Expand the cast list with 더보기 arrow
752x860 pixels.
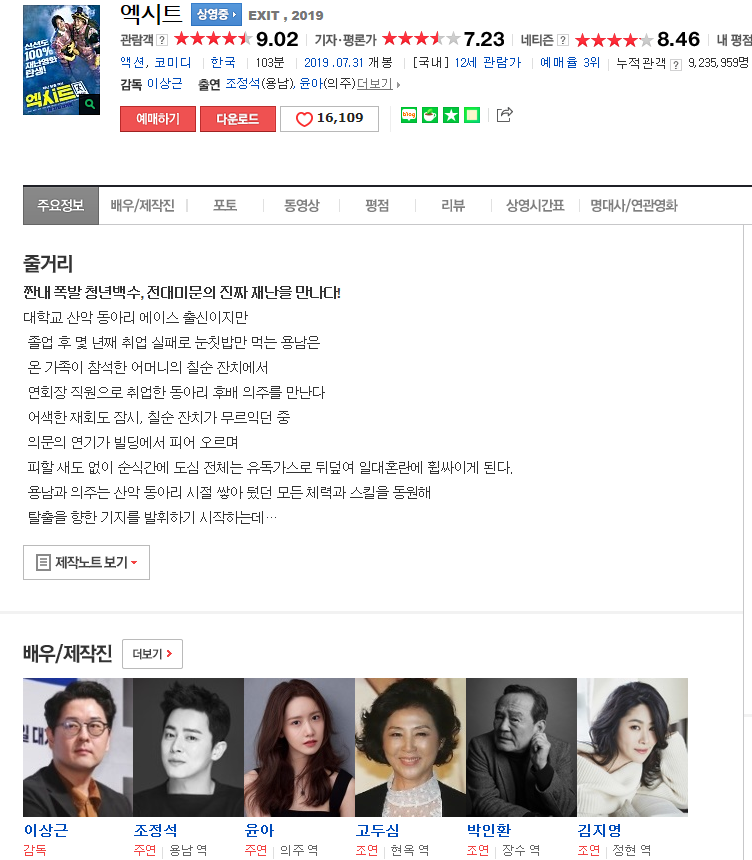click(378, 84)
